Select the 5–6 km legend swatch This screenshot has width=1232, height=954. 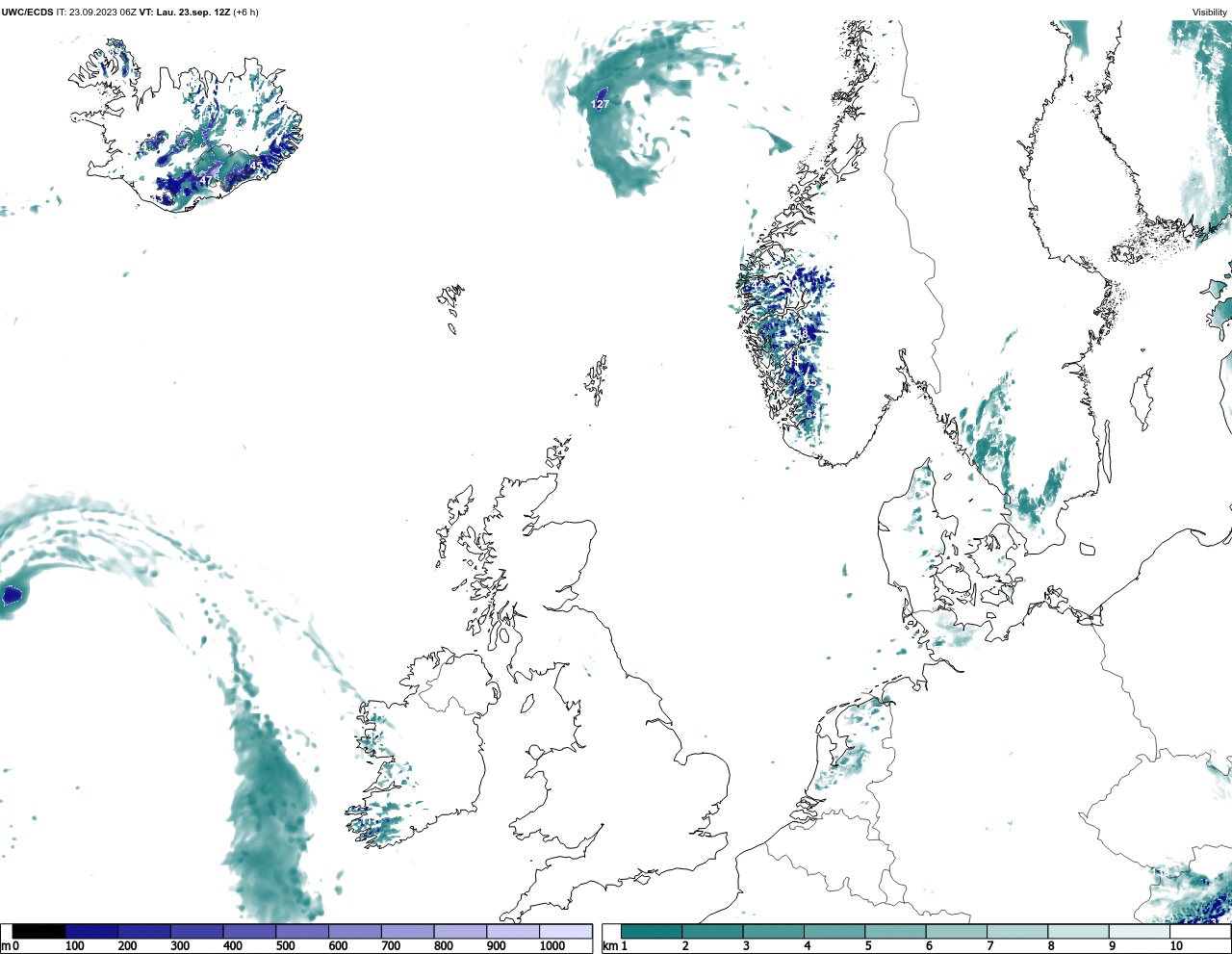click(x=895, y=932)
